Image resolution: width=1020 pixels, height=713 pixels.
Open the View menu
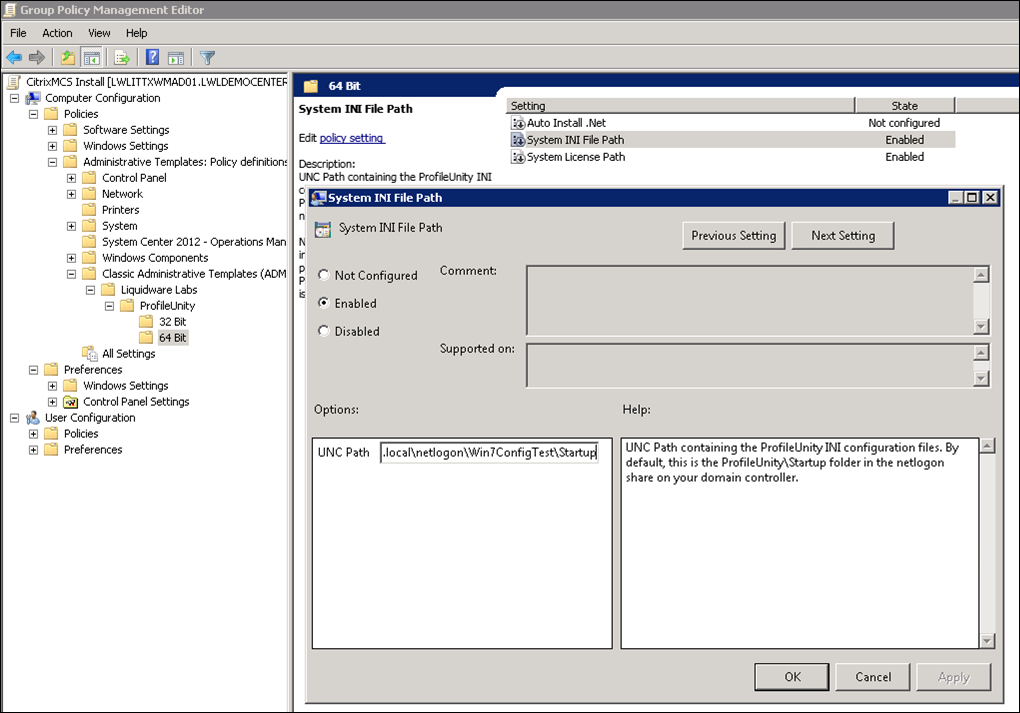pyautogui.click(x=99, y=33)
